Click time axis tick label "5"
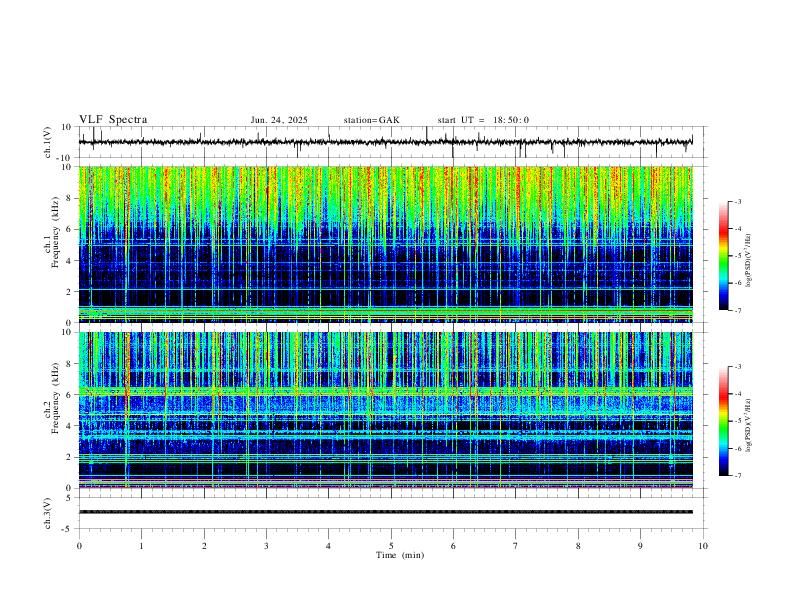Image resolution: width=792 pixels, height=612 pixels. [391, 546]
